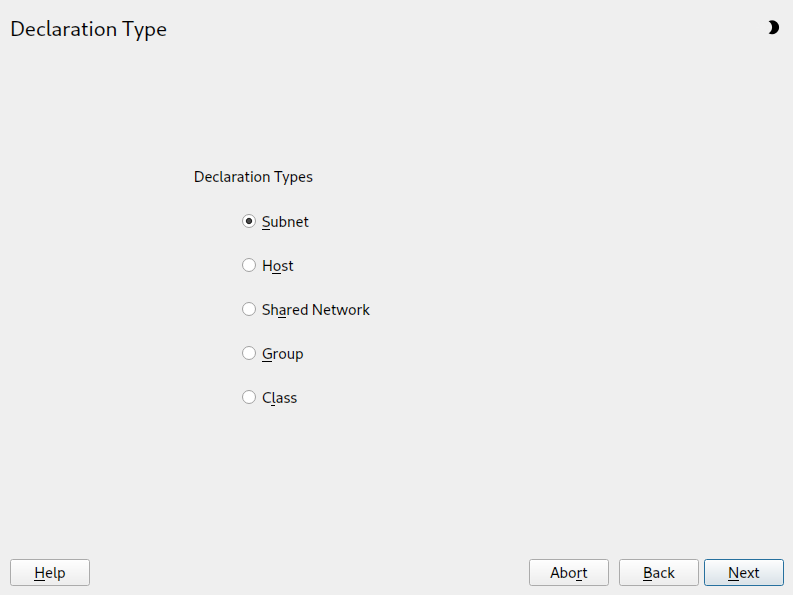Click the Shared Network label text

point(315,310)
